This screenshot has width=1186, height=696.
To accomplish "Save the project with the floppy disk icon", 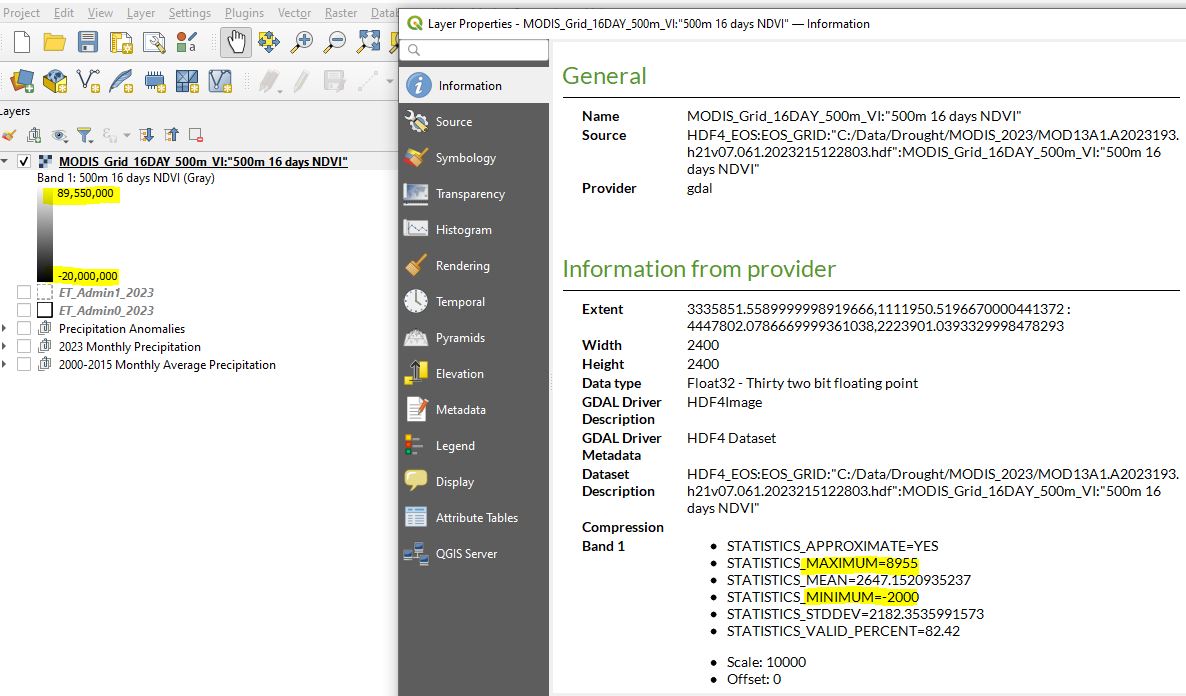I will pos(88,42).
